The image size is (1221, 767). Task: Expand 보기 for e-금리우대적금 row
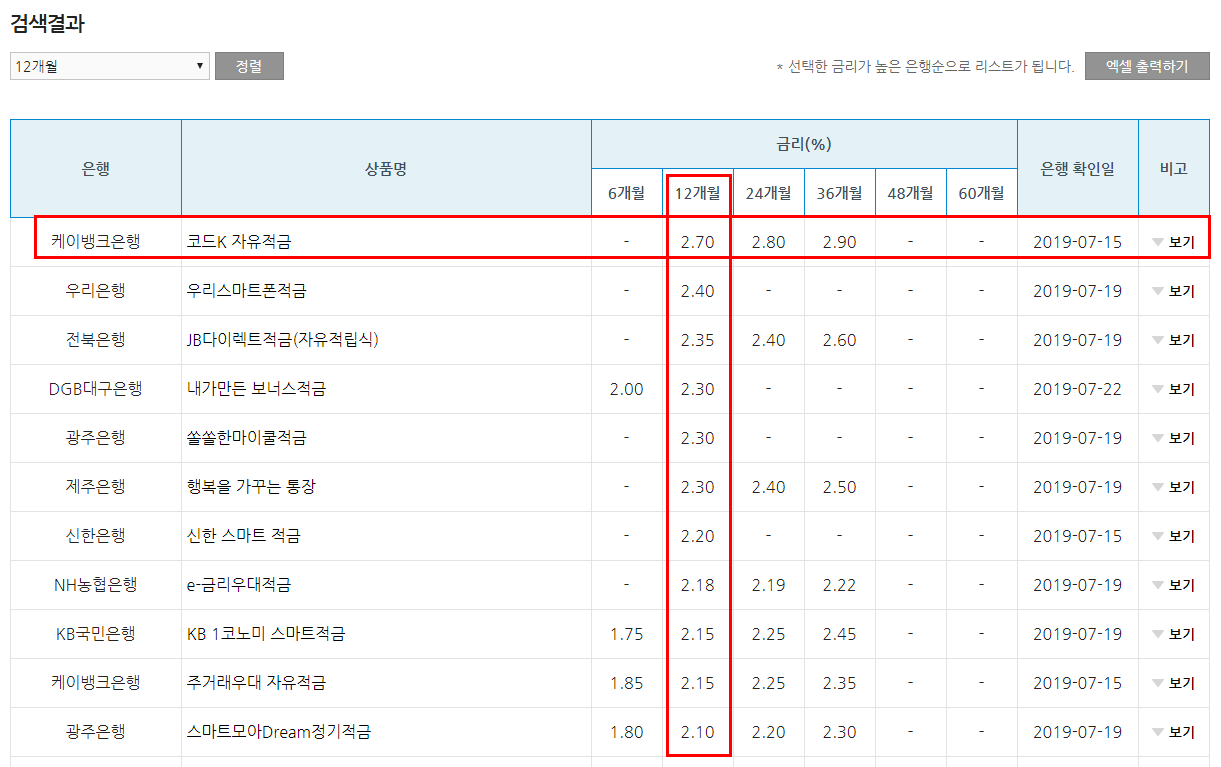point(1173,585)
